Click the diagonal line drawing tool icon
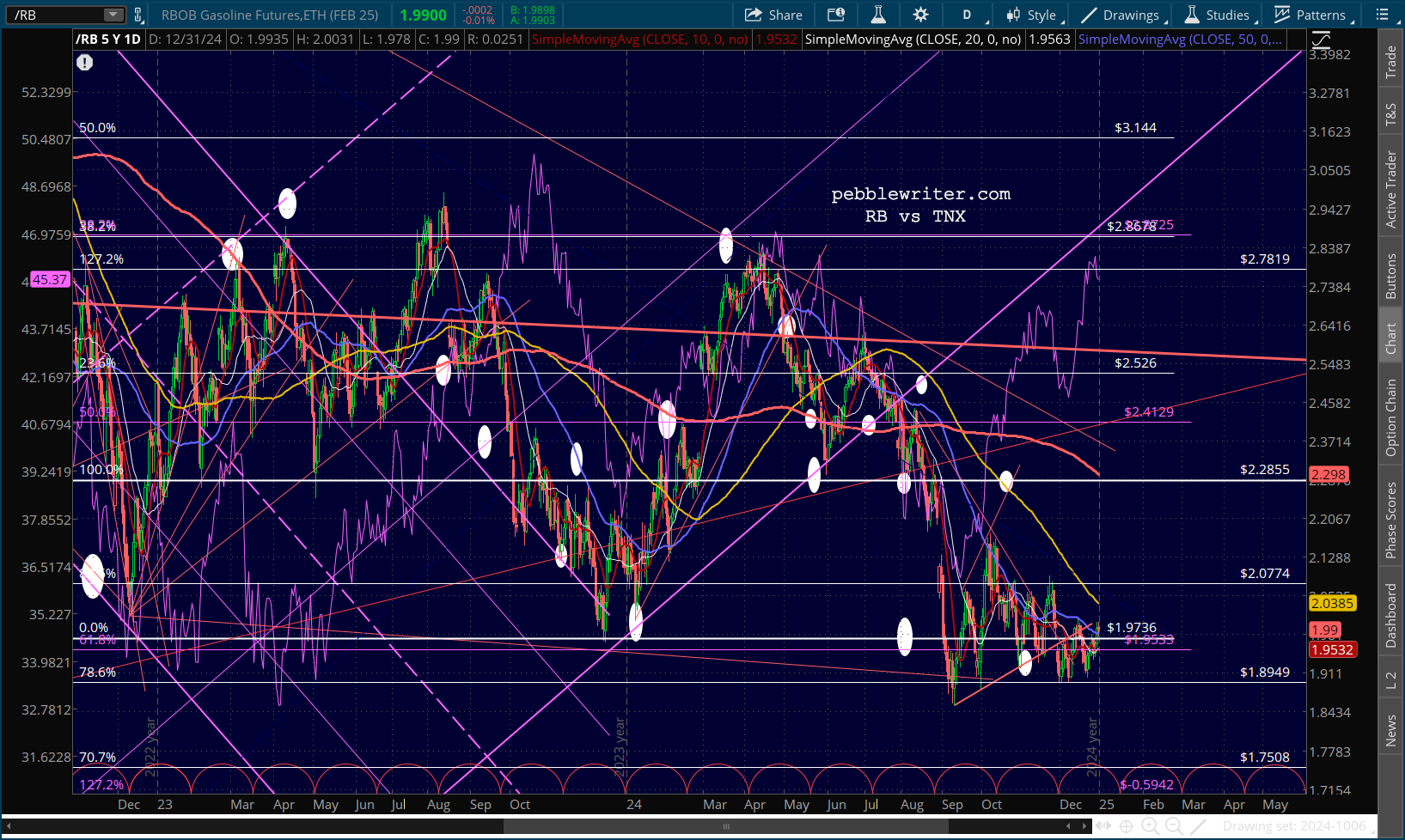The height and width of the screenshot is (840, 1405). [1198, 826]
